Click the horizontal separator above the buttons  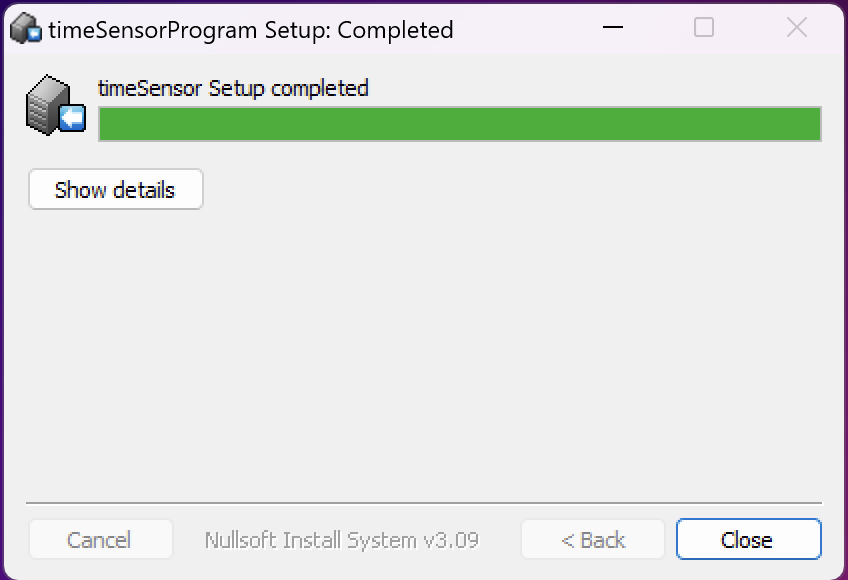click(424, 503)
